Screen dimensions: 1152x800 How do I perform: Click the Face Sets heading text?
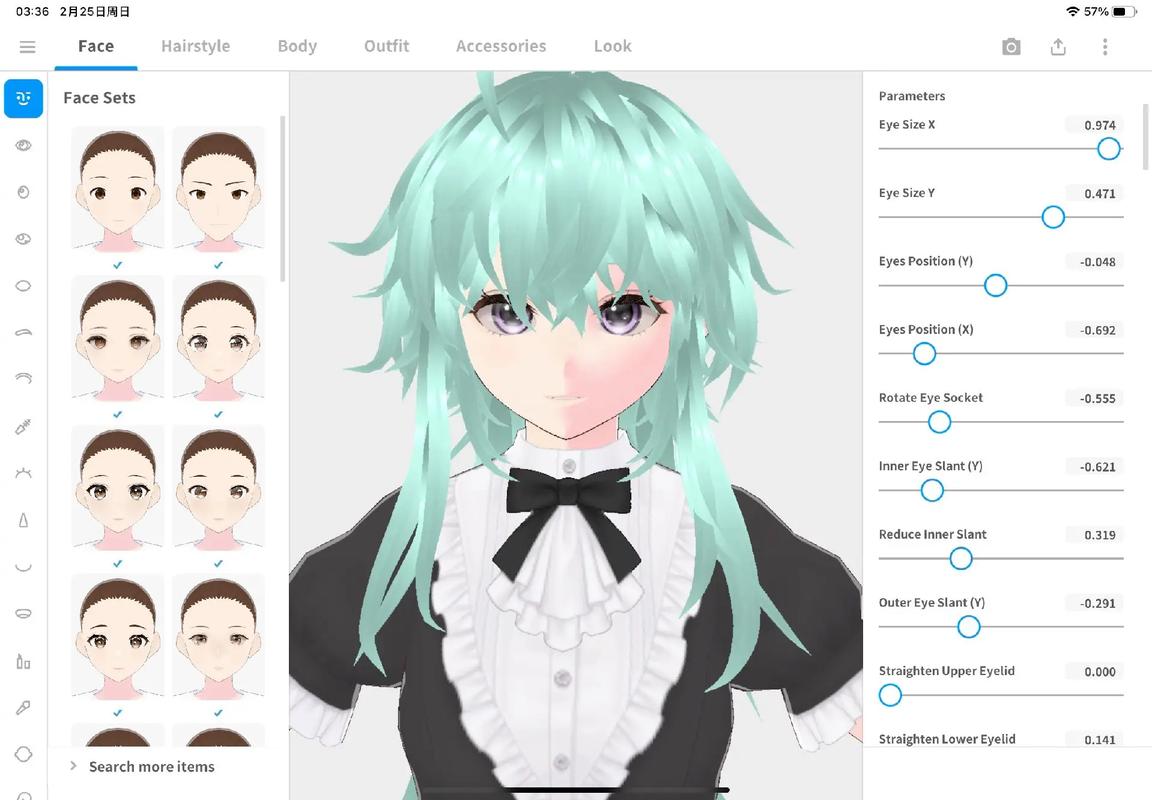99,98
